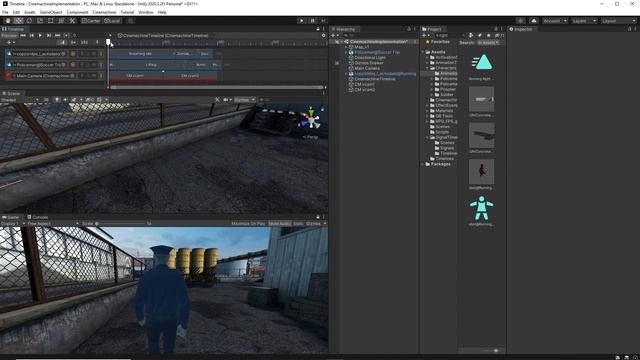Open the Window menu
The height and width of the screenshot is (360, 640).
(146, 12)
